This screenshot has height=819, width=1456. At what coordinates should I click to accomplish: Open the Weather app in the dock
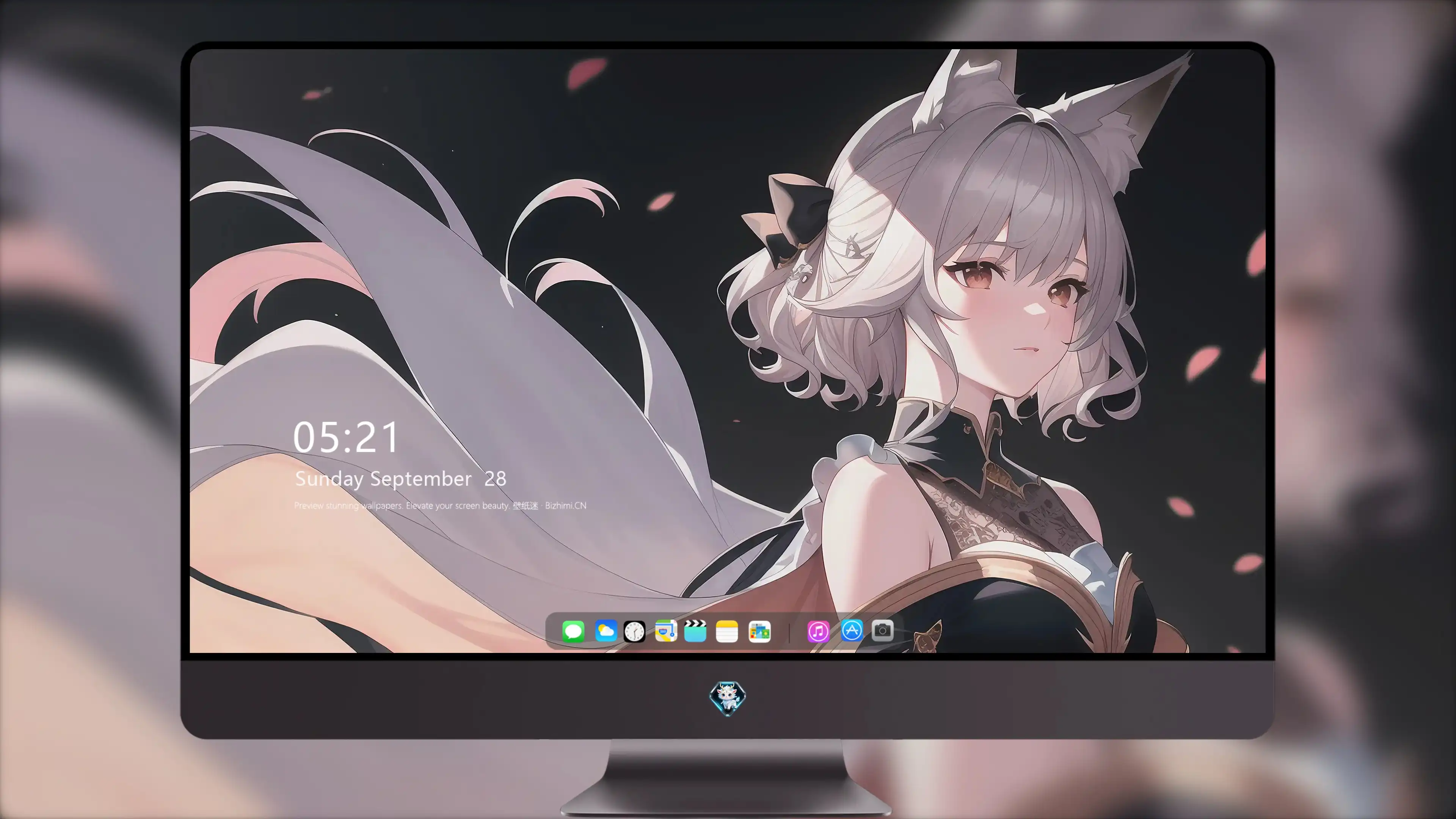(606, 631)
